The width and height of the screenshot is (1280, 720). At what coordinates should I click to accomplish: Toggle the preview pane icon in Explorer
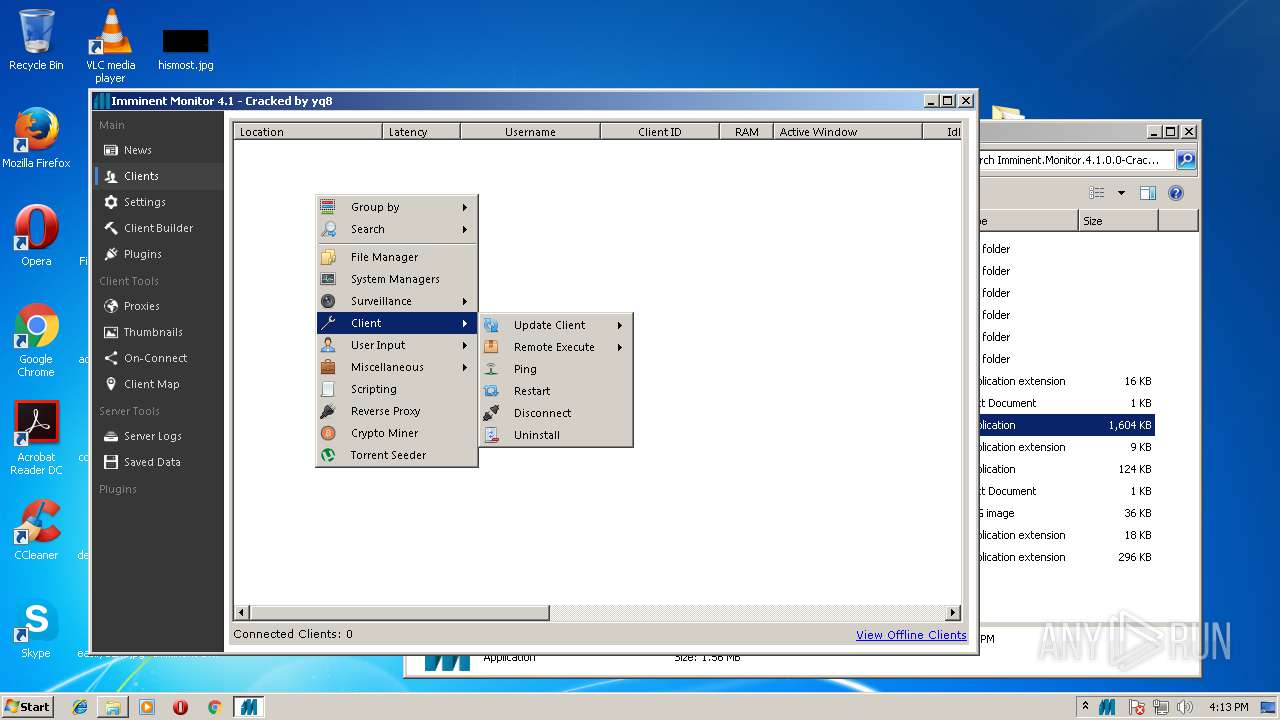pos(1148,193)
